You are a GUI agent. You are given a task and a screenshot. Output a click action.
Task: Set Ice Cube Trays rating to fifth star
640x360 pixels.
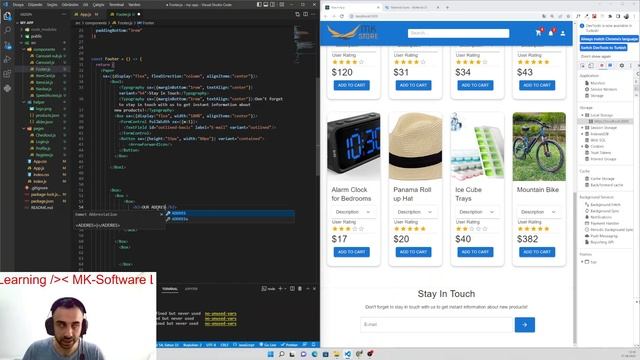tap(485, 229)
